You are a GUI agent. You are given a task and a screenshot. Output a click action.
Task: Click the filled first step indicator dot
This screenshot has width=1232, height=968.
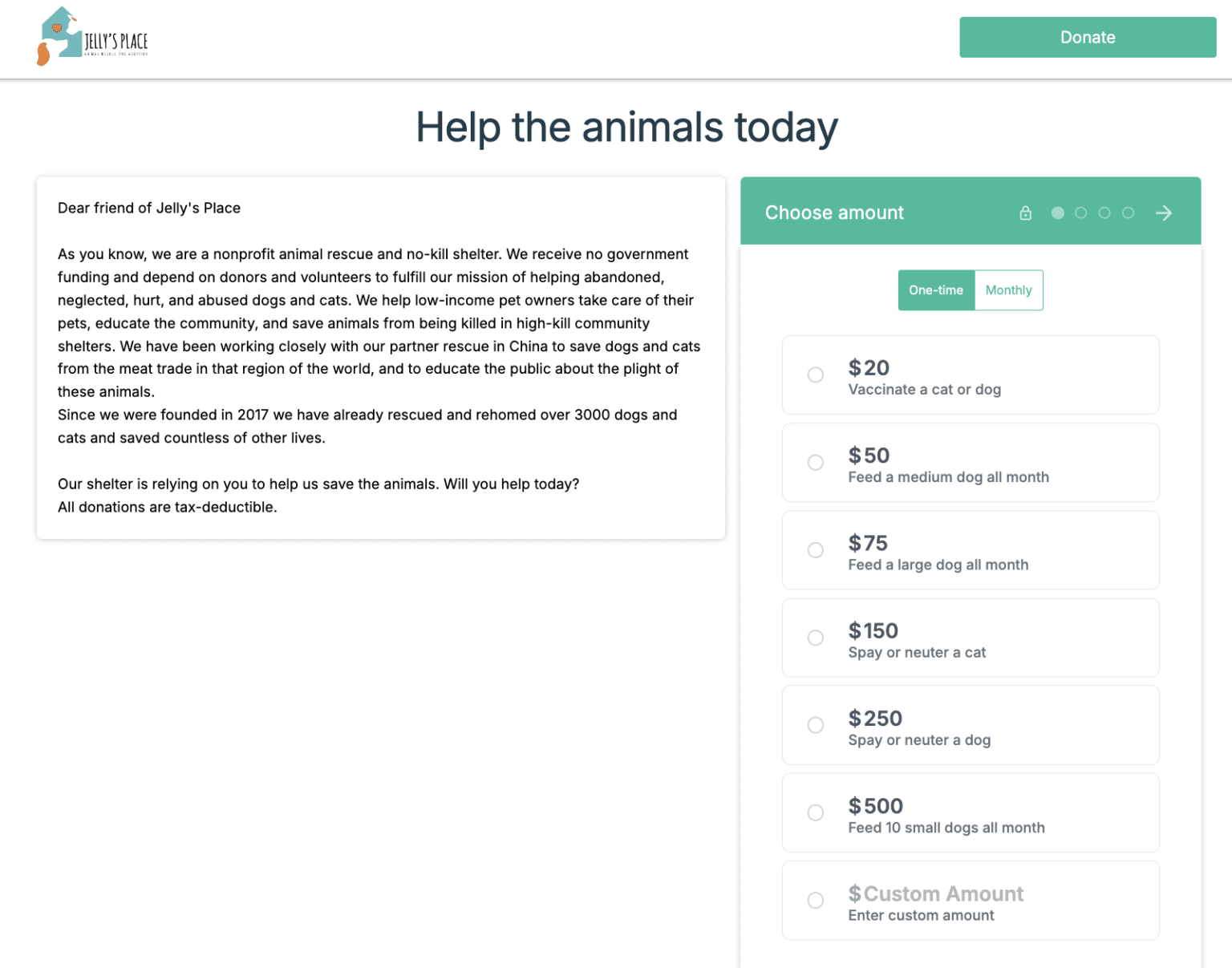pyautogui.click(x=1057, y=213)
